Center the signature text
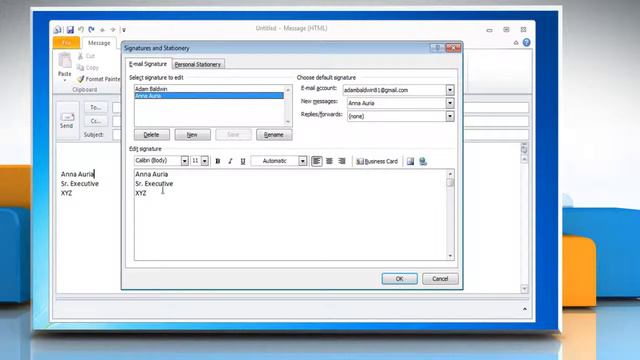 coord(329,161)
